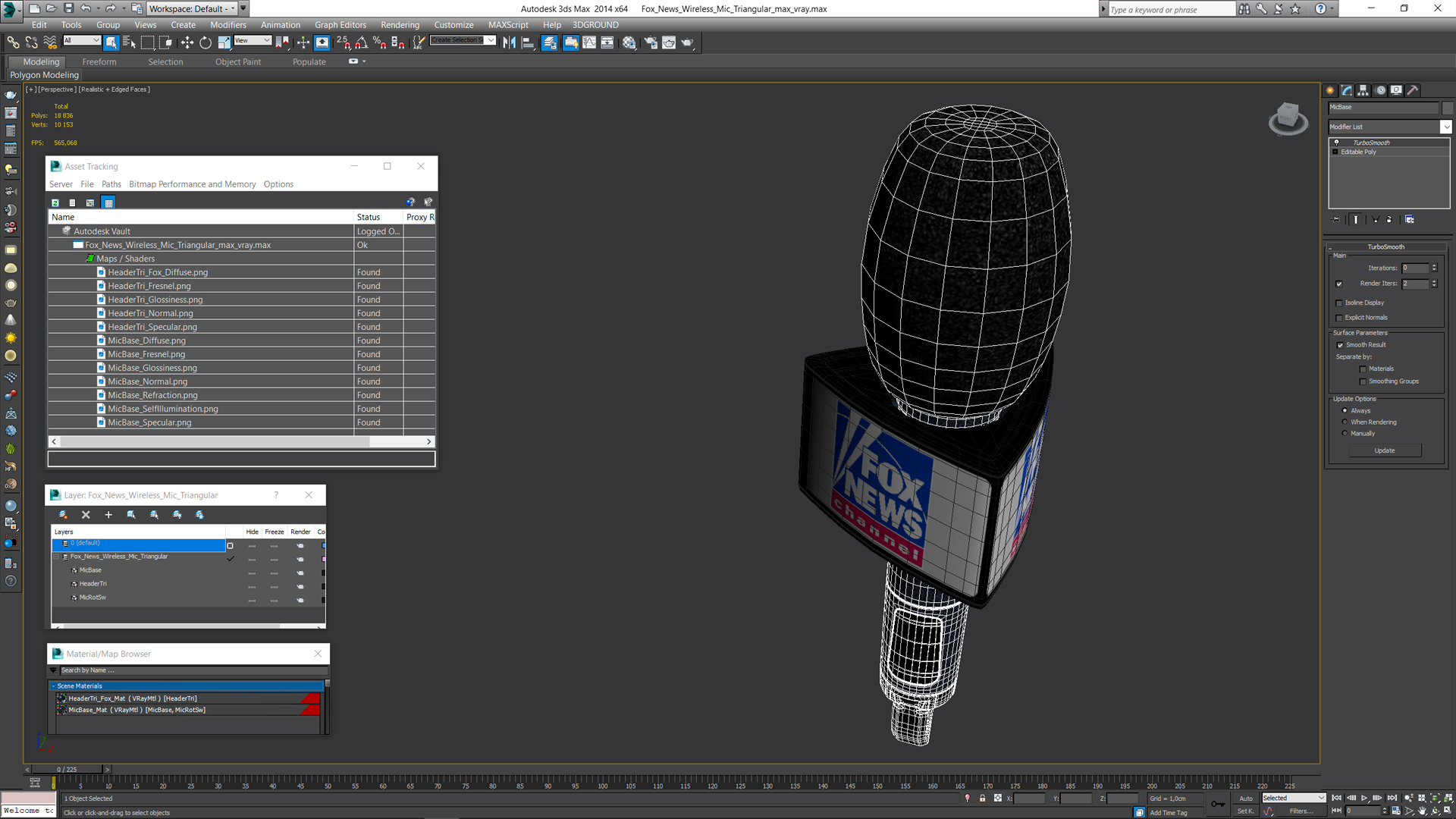This screenshot has width=1456, height=819.
Task: Select Polygon Modeling tab
Action: [44, 75]
